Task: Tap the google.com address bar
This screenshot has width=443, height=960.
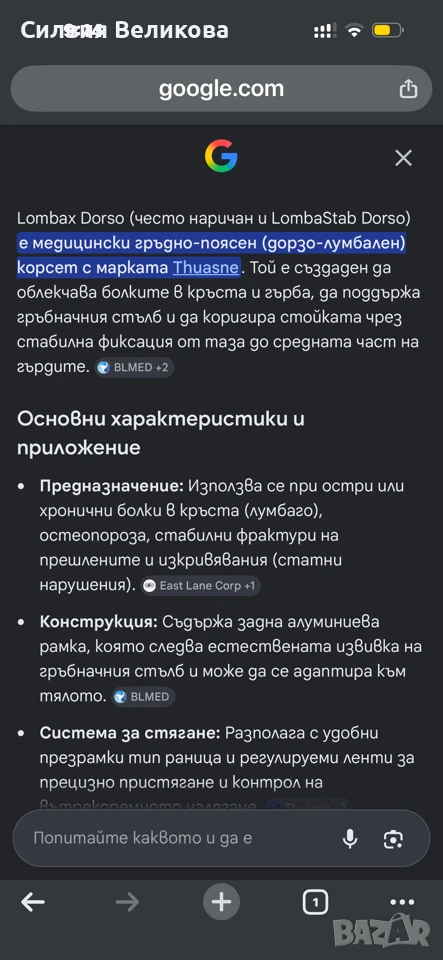Action: click(x=221, y=89)
